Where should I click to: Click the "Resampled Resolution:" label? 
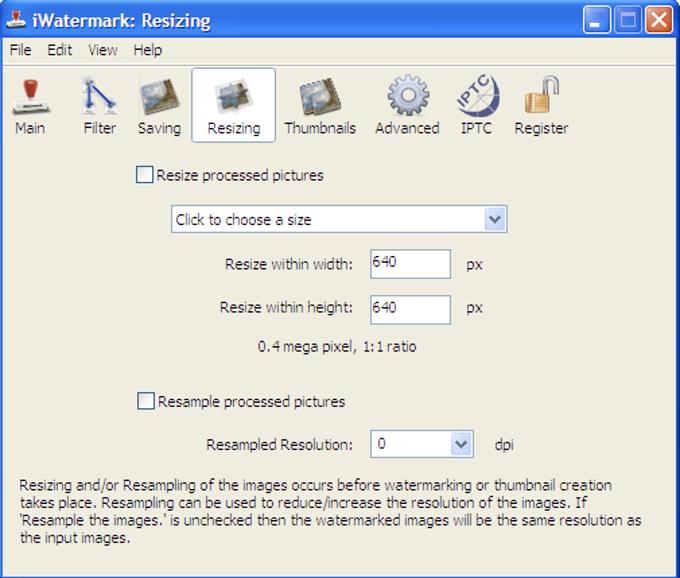pos(280,445)
